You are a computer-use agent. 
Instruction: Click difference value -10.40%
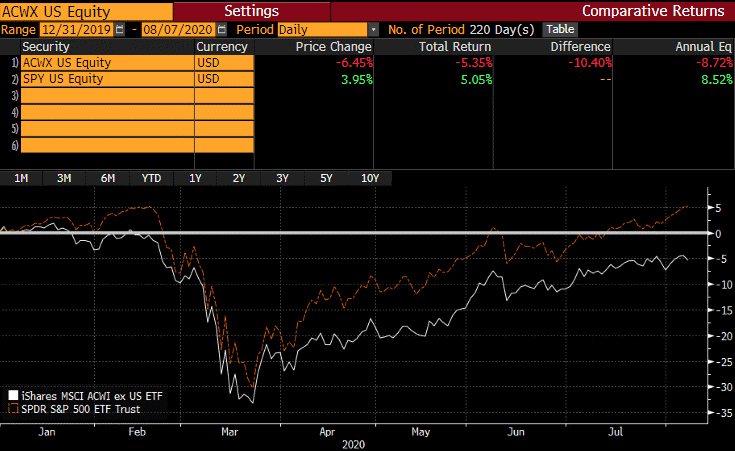pyautogui.click(x=590, y=63)
